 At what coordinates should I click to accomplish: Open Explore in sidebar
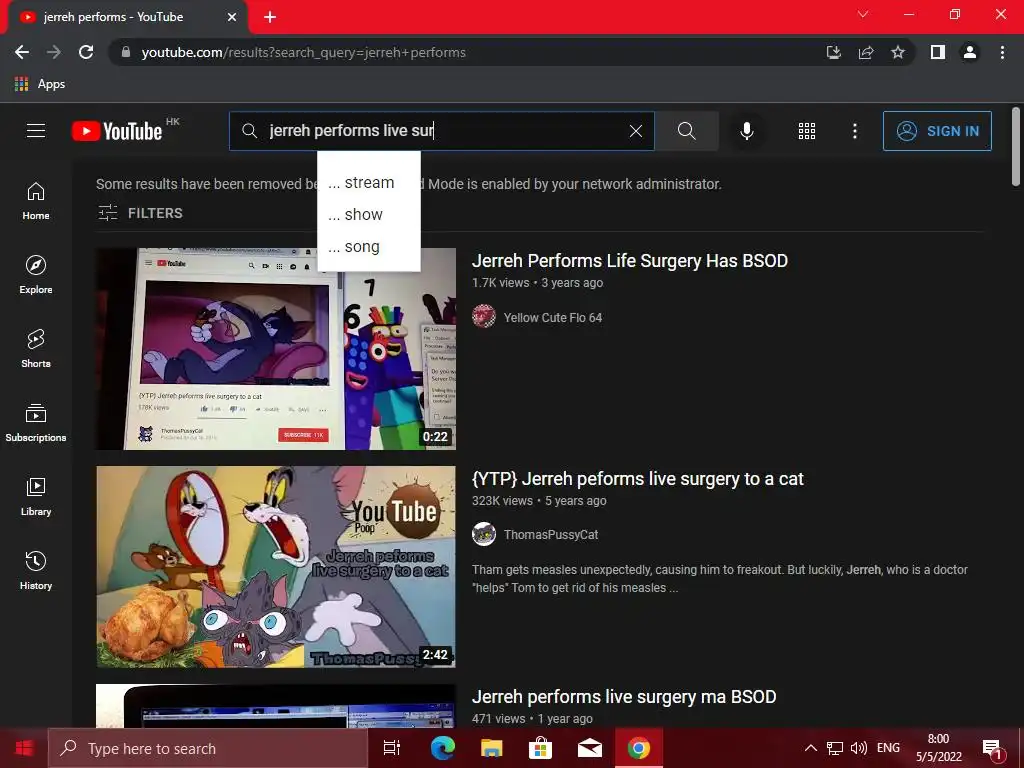click(x=36, y=275)
